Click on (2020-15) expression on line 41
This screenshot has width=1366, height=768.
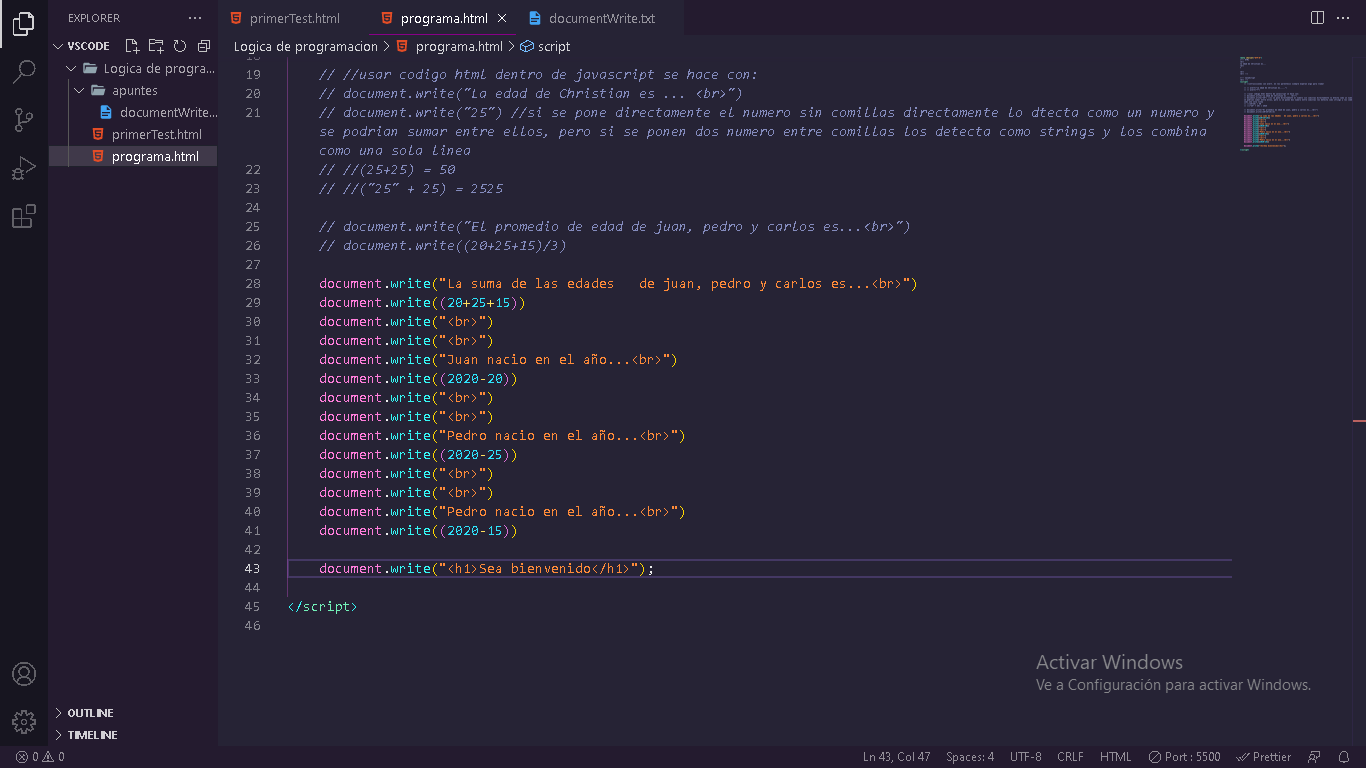(x=478, y=531)
